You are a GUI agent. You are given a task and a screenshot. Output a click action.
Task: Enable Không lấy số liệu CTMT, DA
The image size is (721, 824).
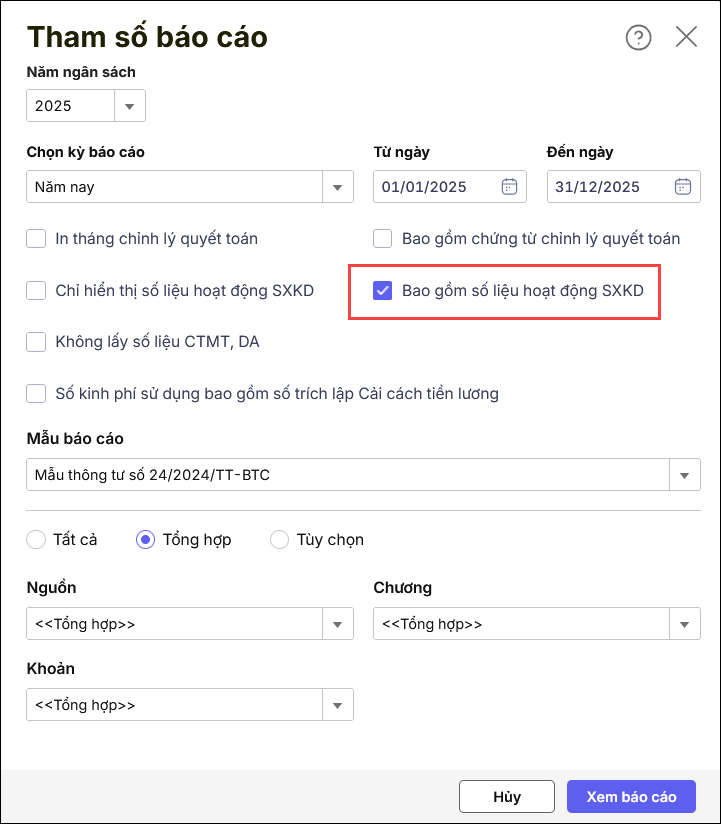pos(37,342)
